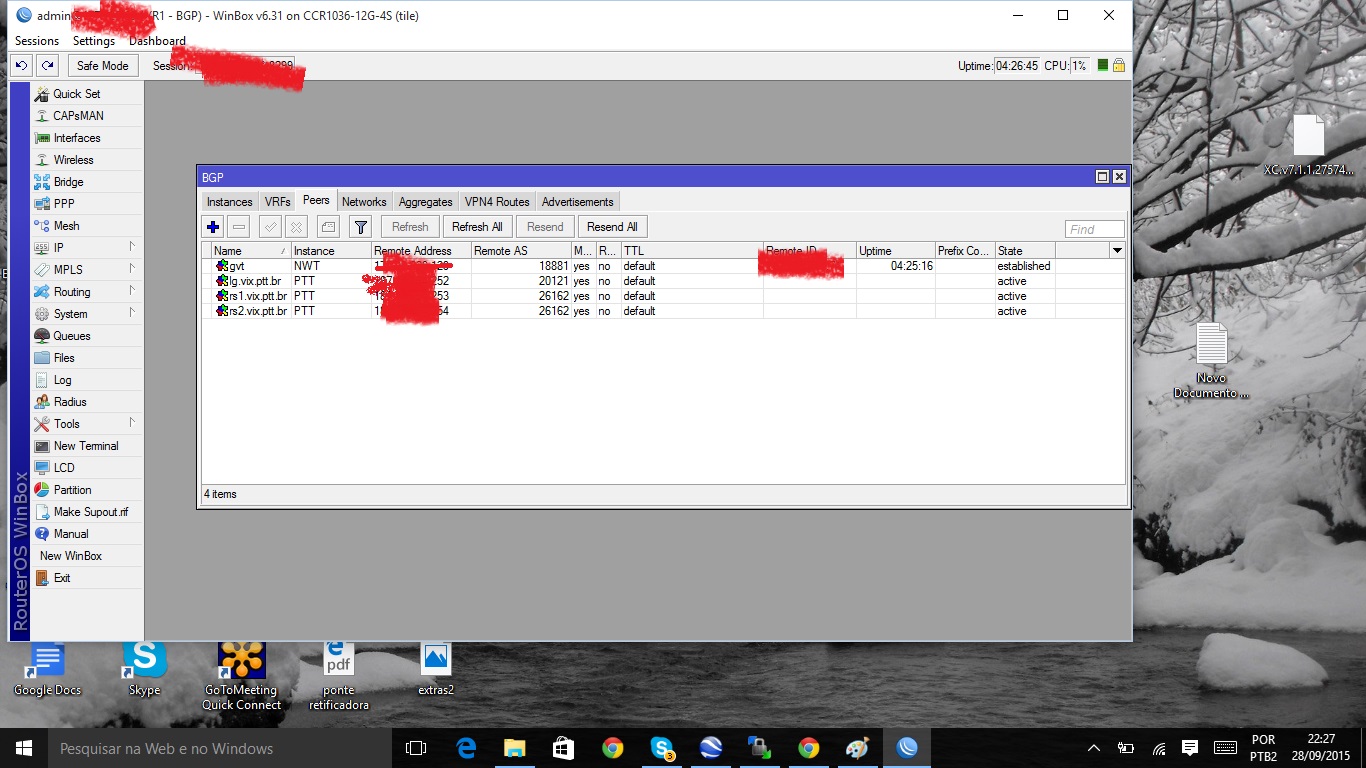This screenshot has height=768, width=1366.
Task: Click the Resend button
Action: pos(545,227)
